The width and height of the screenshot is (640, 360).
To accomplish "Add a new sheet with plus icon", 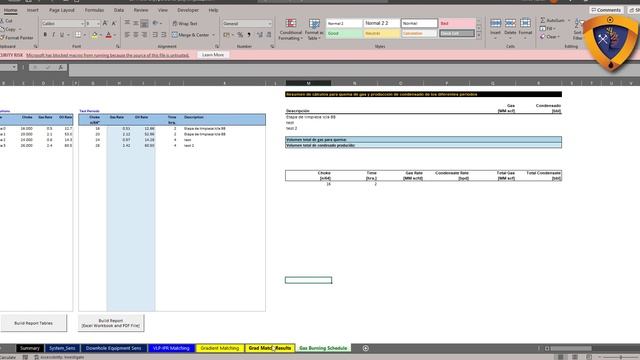I will point(366,348).
